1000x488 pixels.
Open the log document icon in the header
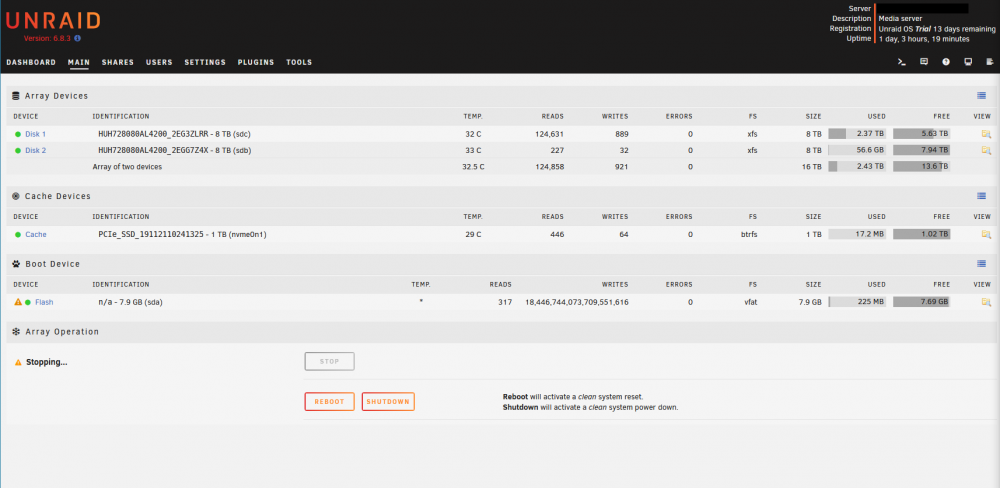click(x=990, y=63)
